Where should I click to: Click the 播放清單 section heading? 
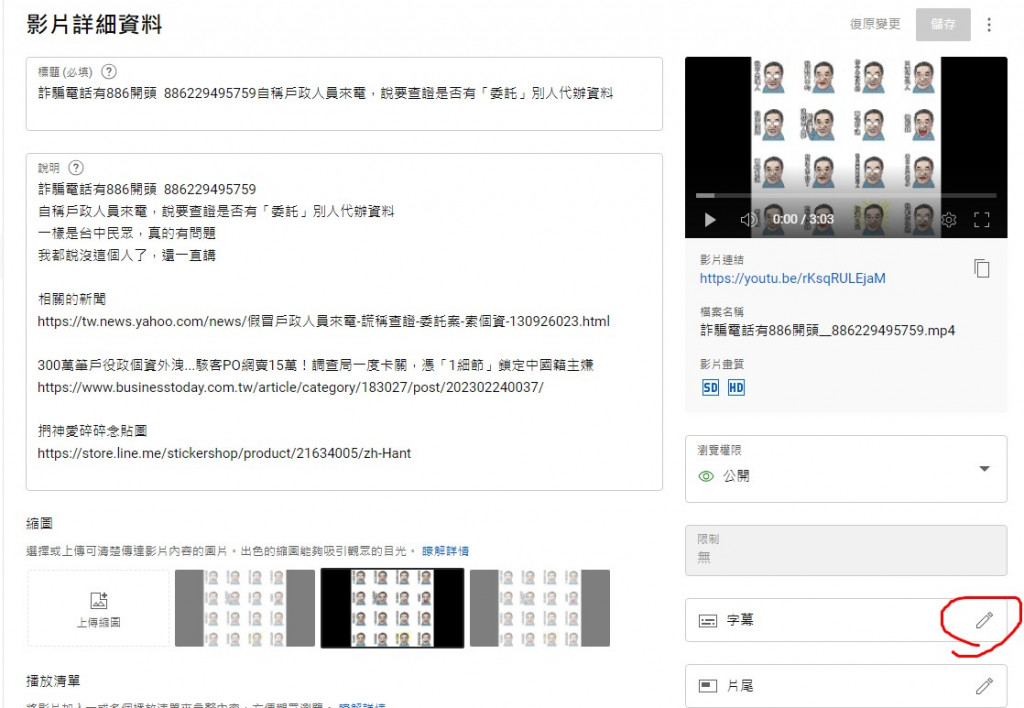53,681
